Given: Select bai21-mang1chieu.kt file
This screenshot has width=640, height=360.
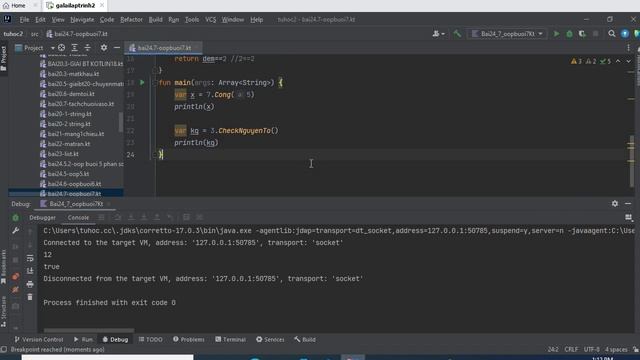Looking at the screenshot, I should [x=72, y=134].
